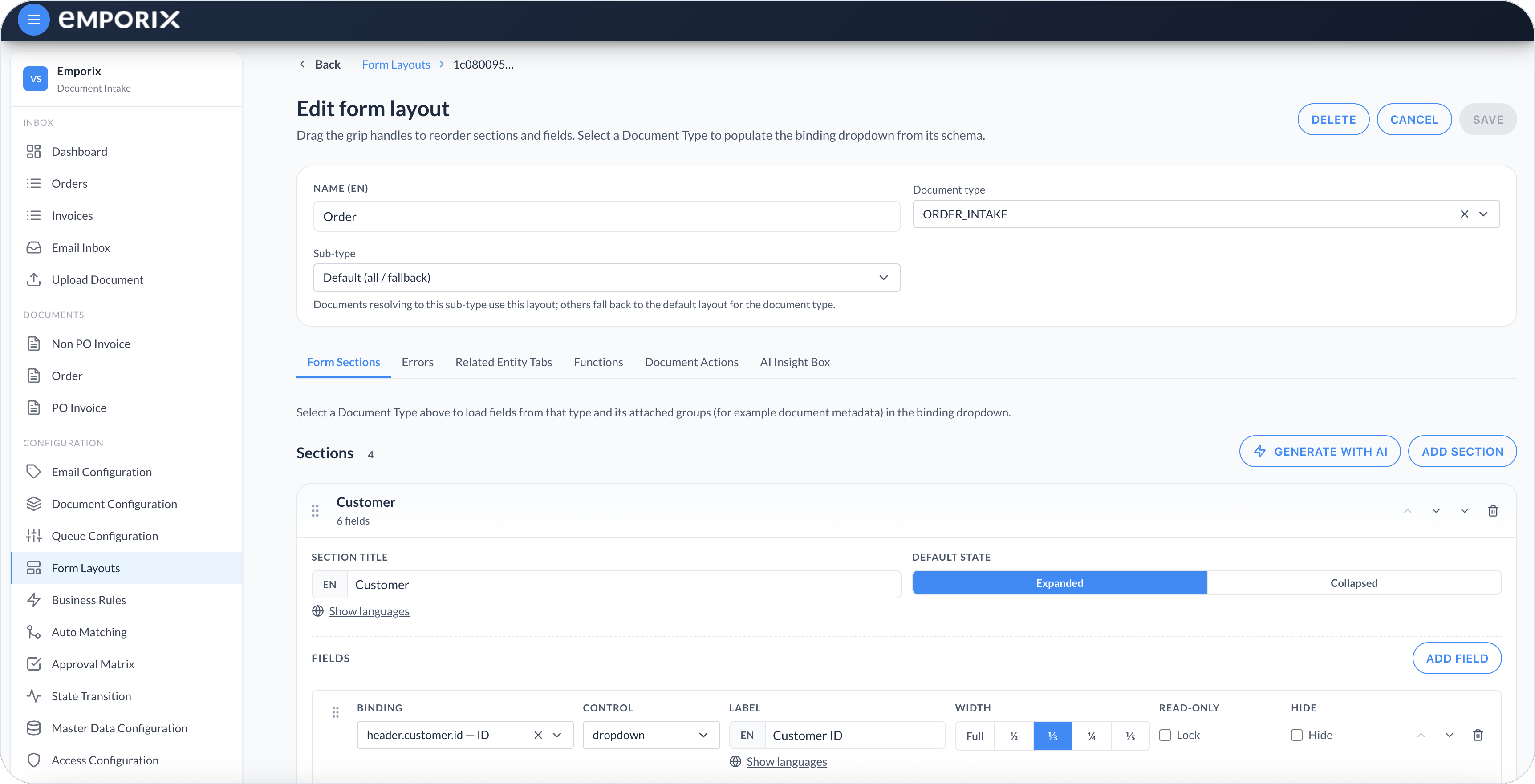
Task: Click the globe icon beside section title languages
Action: tap(317, 610)
